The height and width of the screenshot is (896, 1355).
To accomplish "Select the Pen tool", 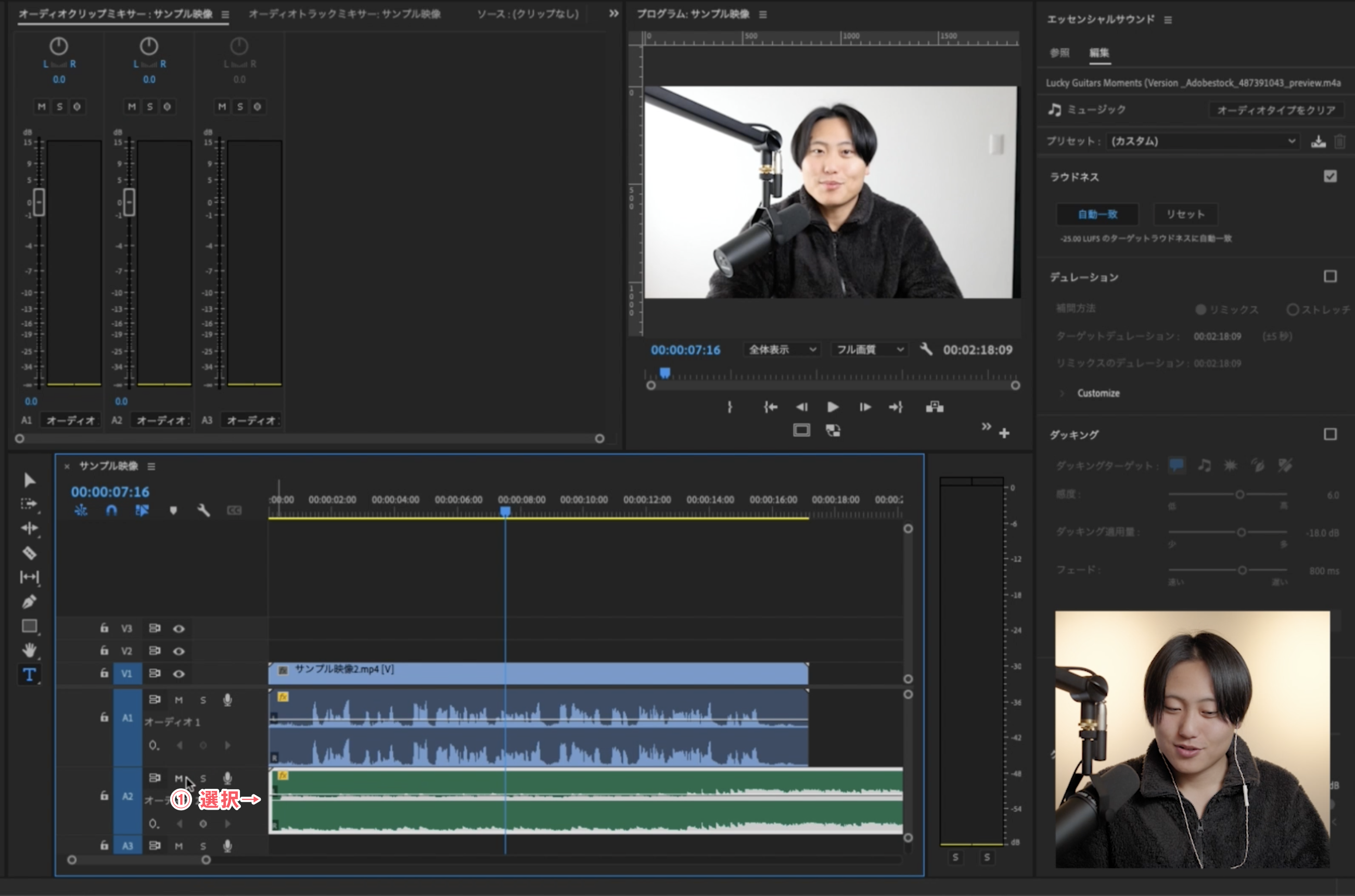I will pyautogui.click(x=29, y=601).
